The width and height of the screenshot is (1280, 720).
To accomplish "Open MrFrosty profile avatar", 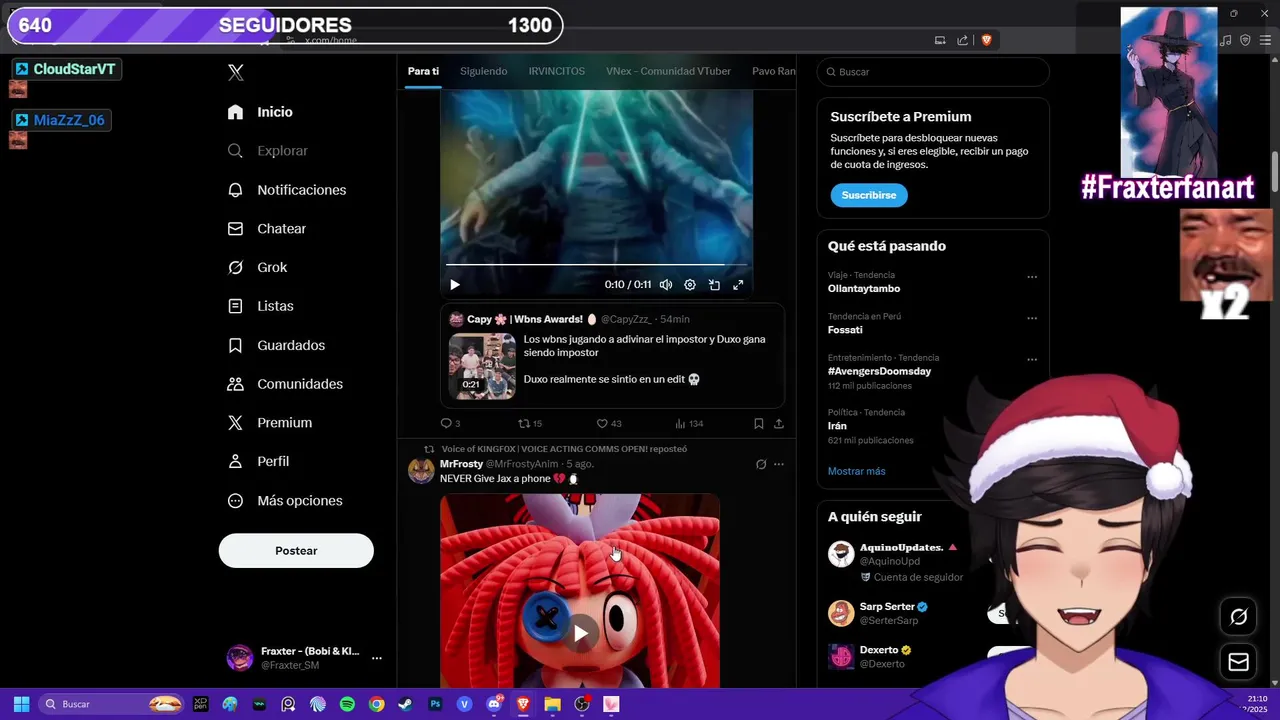I will pyautogui.click(x=421, y=471).
